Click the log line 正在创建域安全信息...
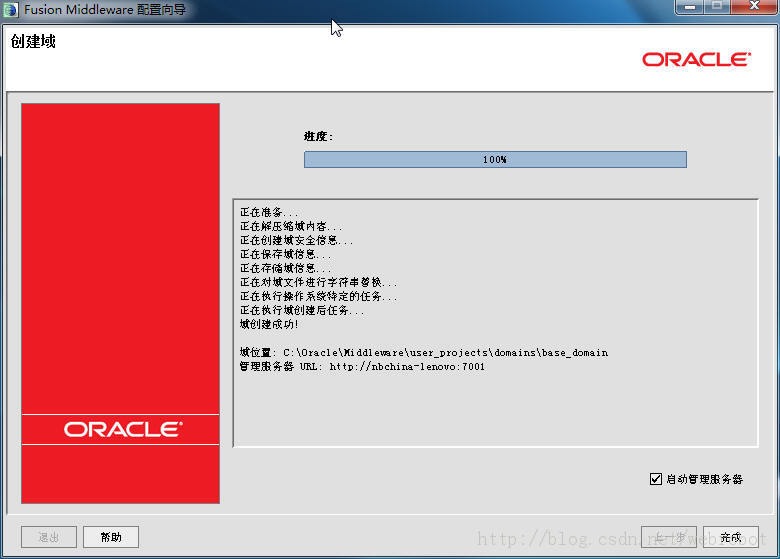The height and width of the screenshot is (559, 780). point(296,240)
